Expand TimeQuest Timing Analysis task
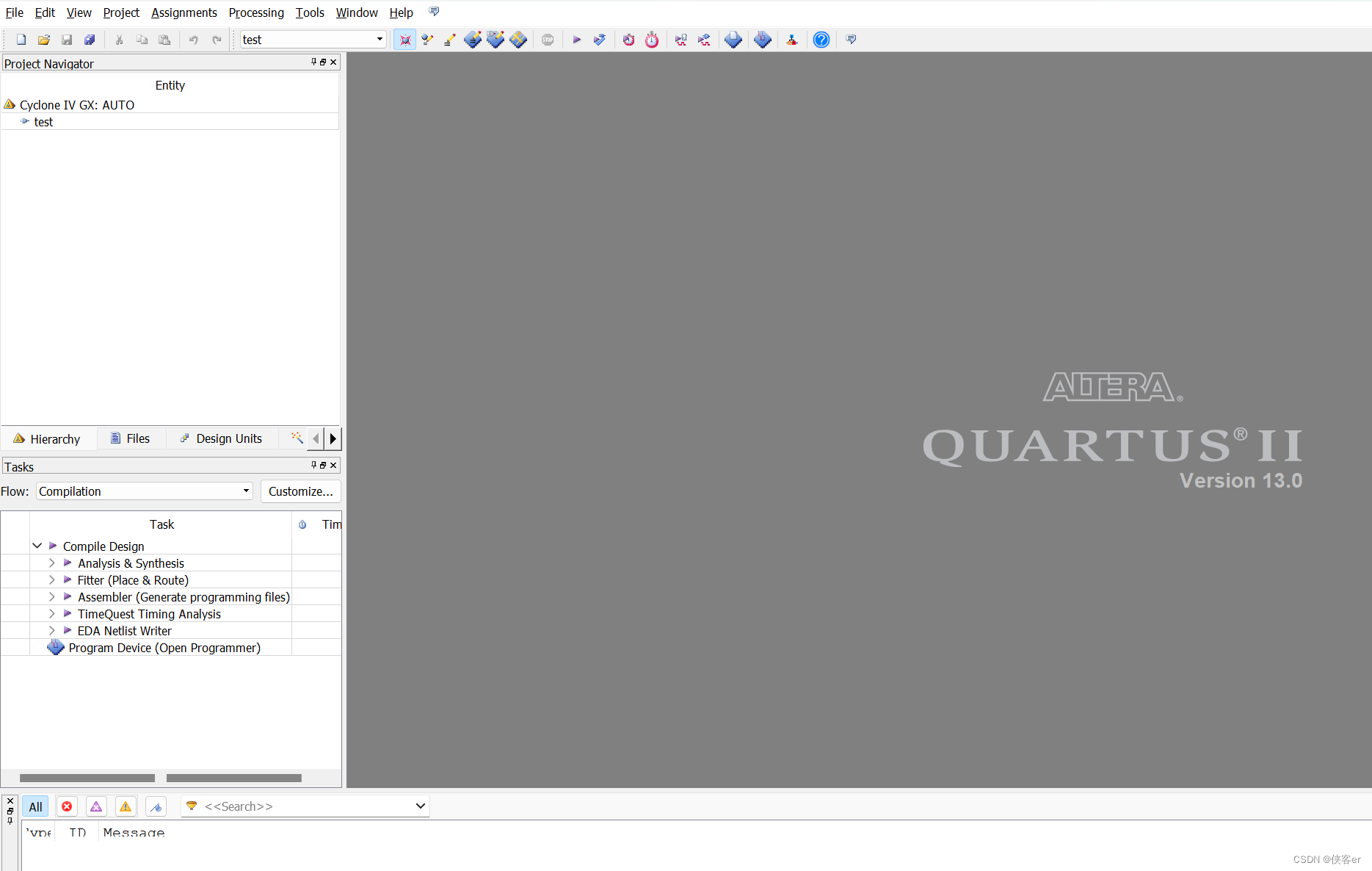 tap(51, 613)
